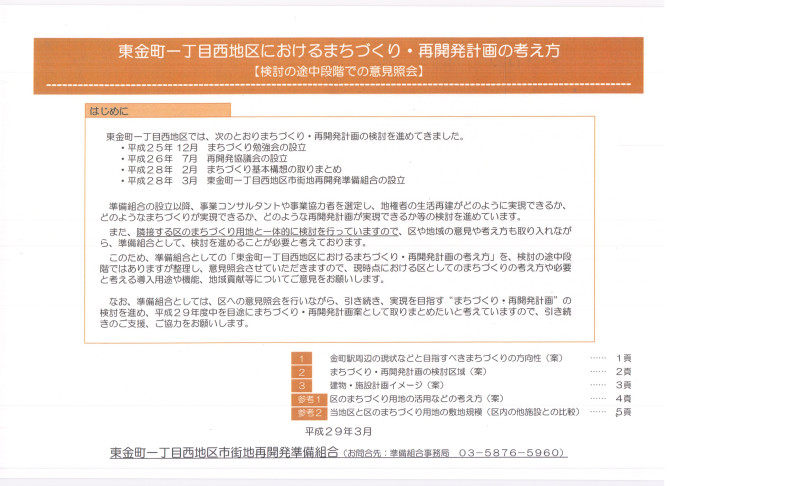800x486 pixels.
Task: Click the page number 4頁
Action: [623, 399]
